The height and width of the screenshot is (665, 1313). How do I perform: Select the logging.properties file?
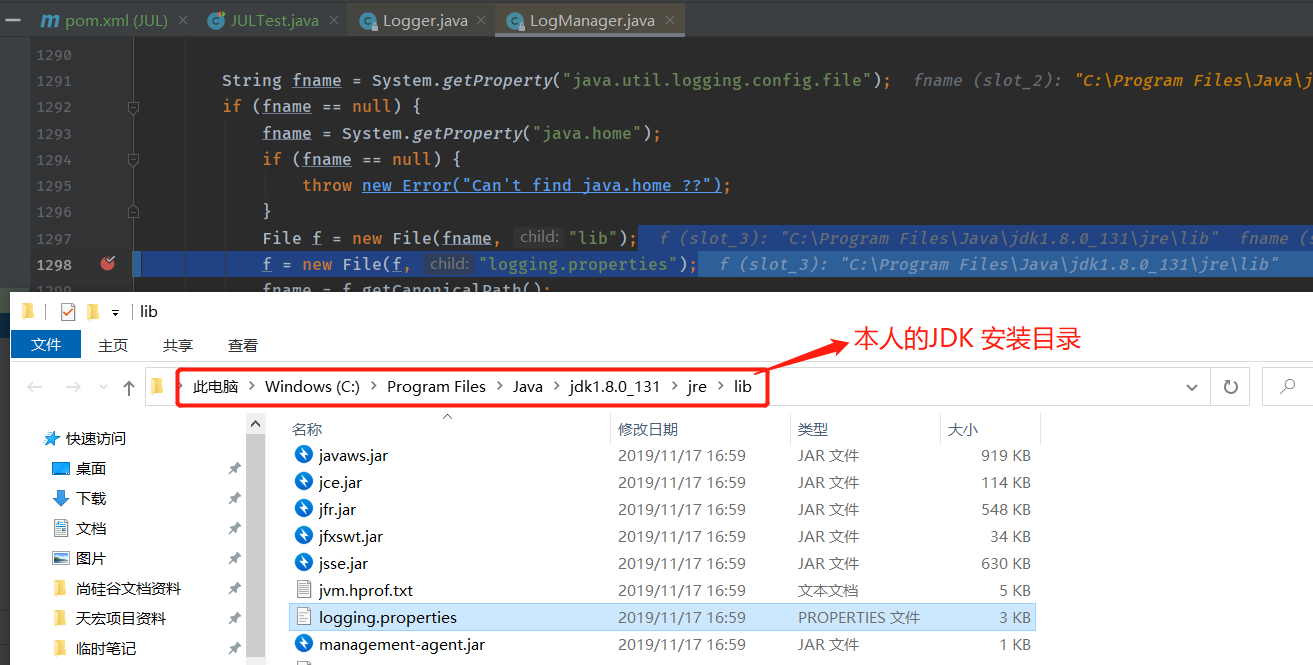point(387,617)
